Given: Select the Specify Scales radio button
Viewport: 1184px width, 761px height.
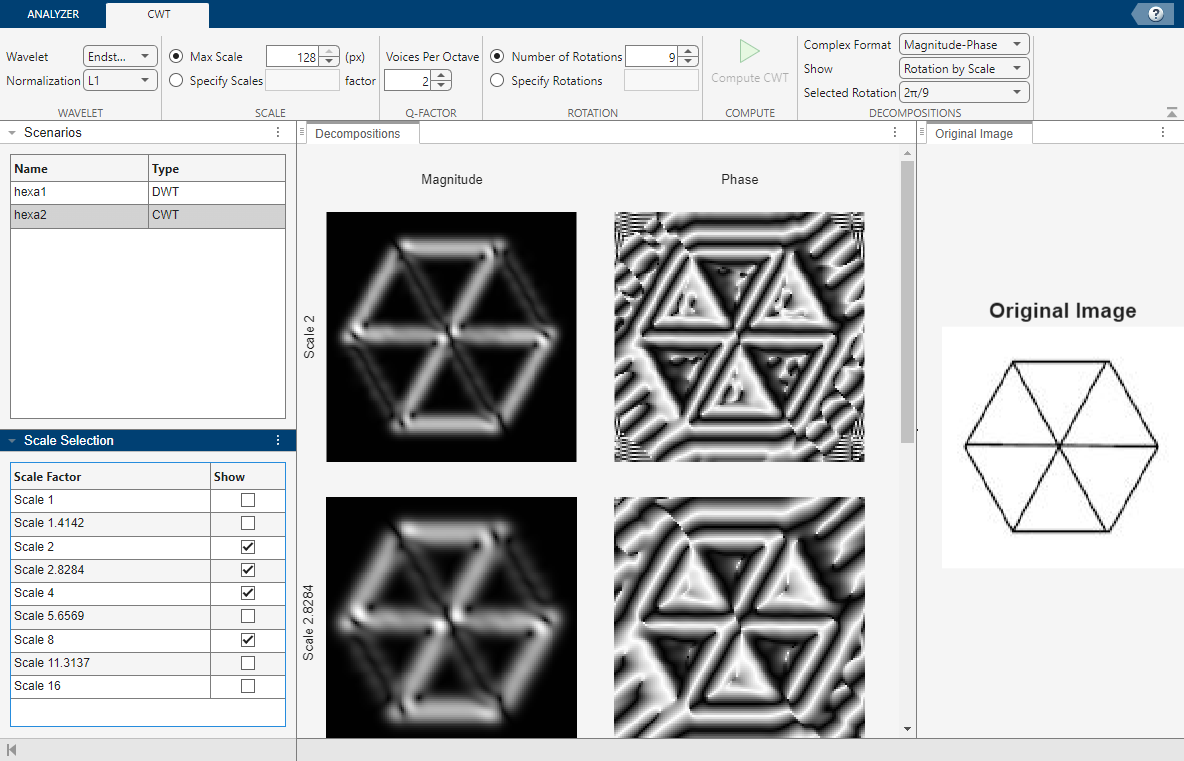Looking at the screenshot, I should click(176, 80).
